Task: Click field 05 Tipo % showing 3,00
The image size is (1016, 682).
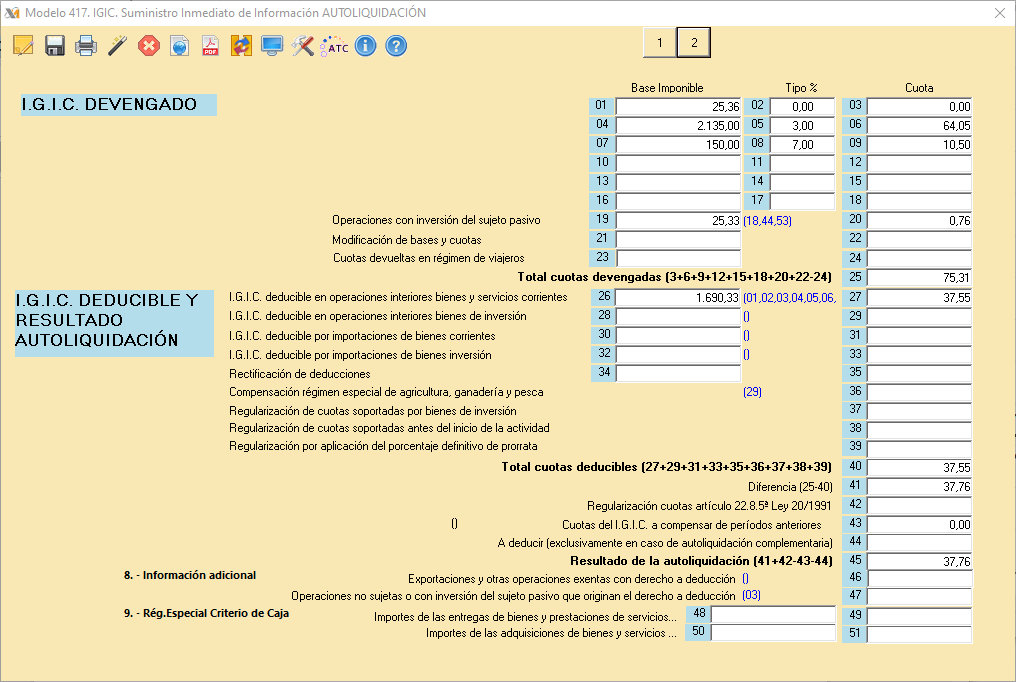Action: pos(802,125)
